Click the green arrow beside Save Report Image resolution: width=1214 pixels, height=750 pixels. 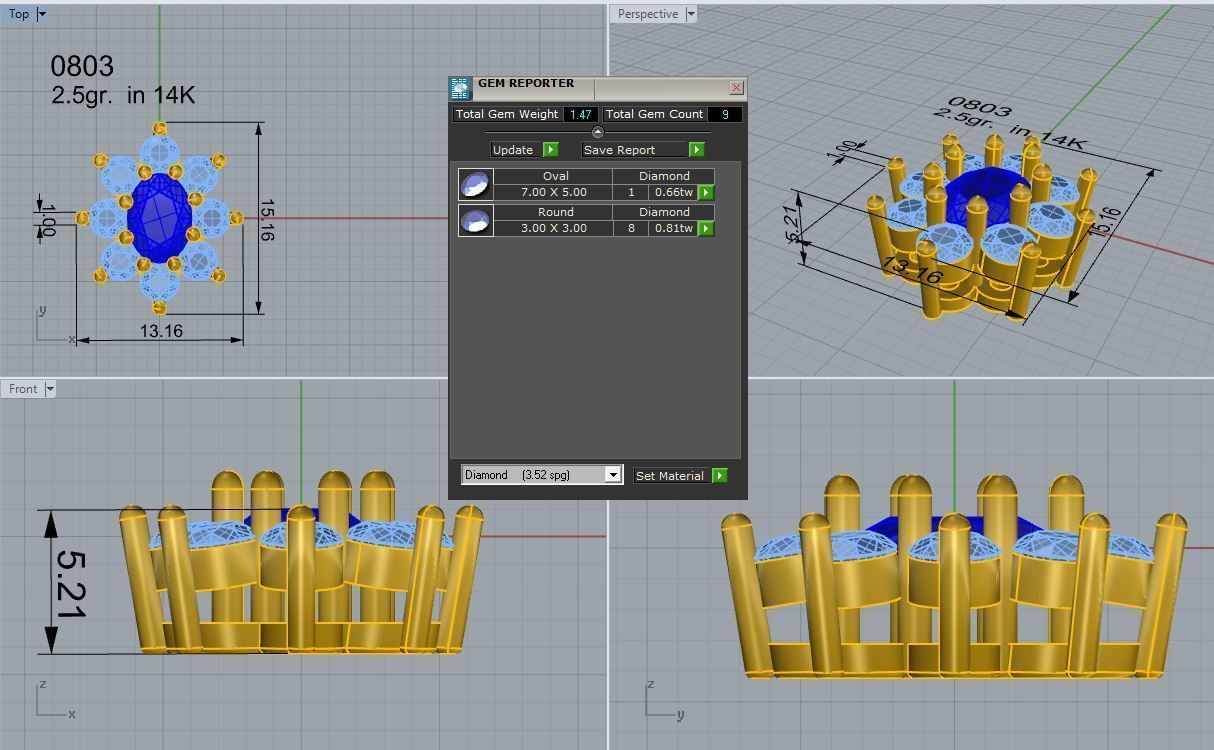[x=697, y=149]
